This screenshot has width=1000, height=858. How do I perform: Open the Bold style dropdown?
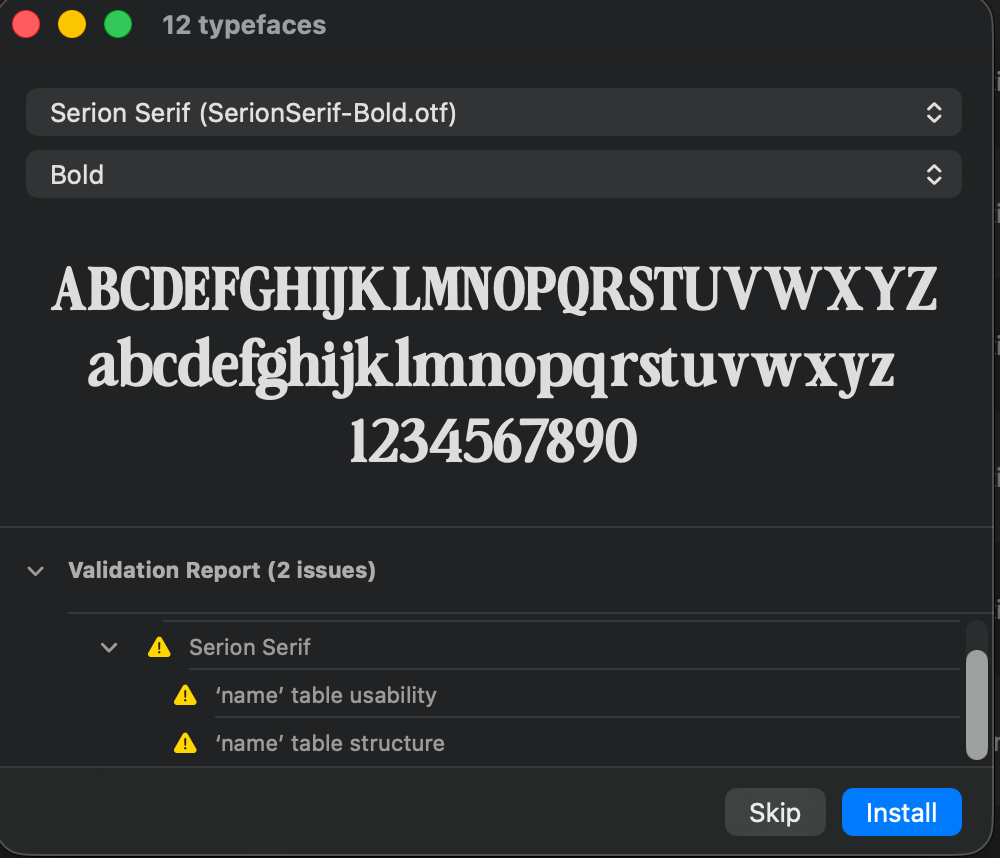[x=493, y=174]
